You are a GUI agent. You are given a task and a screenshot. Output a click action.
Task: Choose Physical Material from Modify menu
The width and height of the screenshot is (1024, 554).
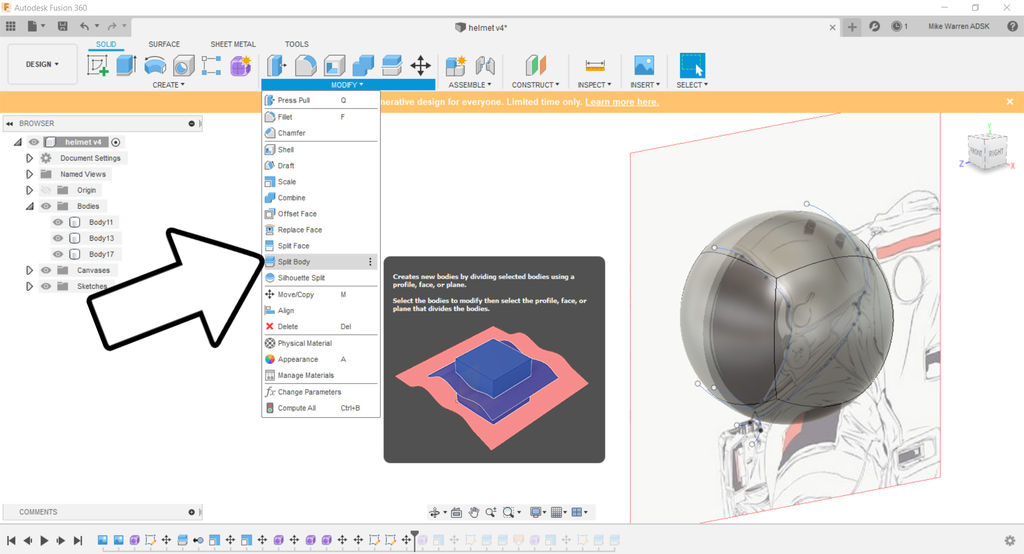[x=320, y=343]
